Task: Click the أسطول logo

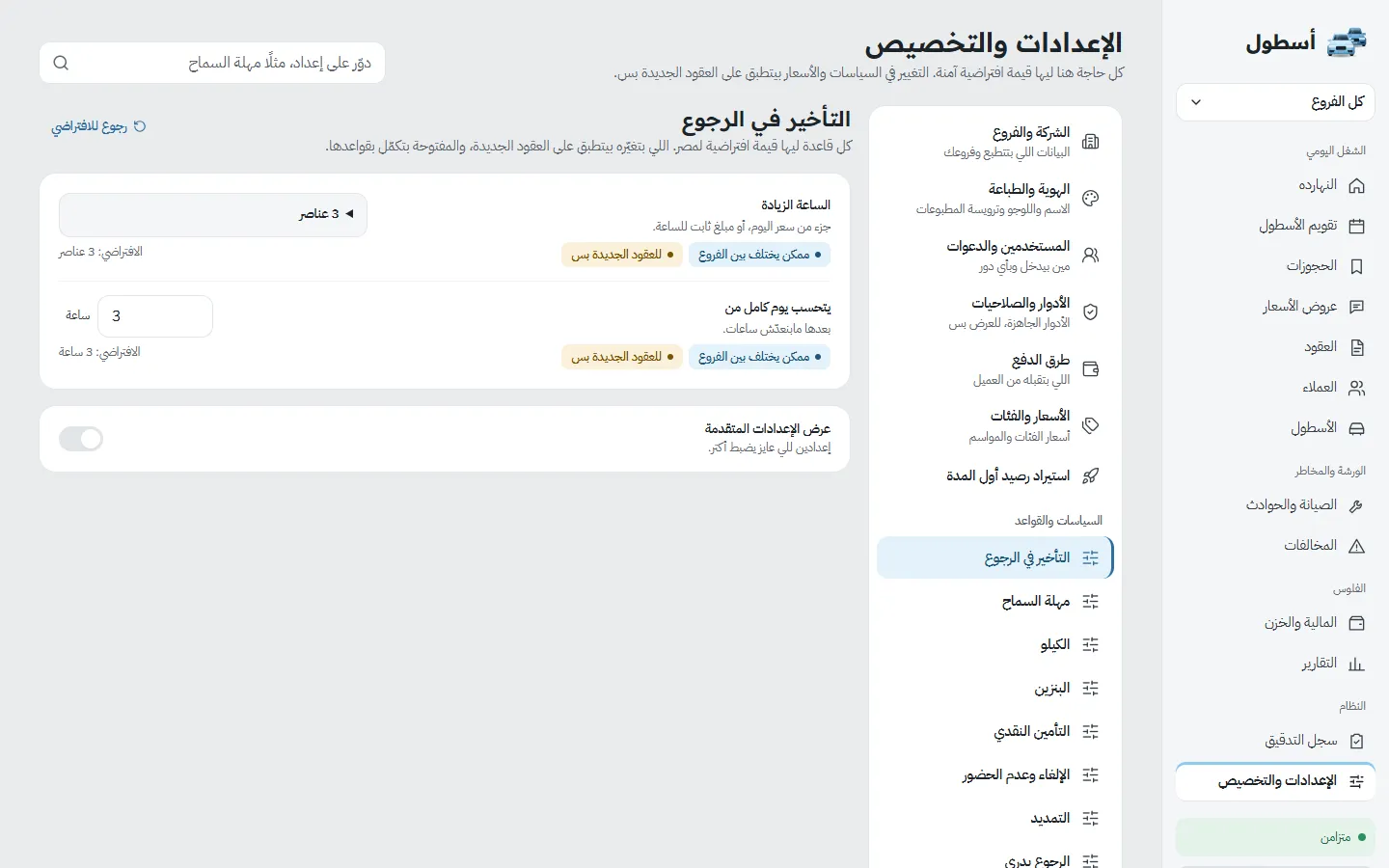Action: [x=1306, y=42]
